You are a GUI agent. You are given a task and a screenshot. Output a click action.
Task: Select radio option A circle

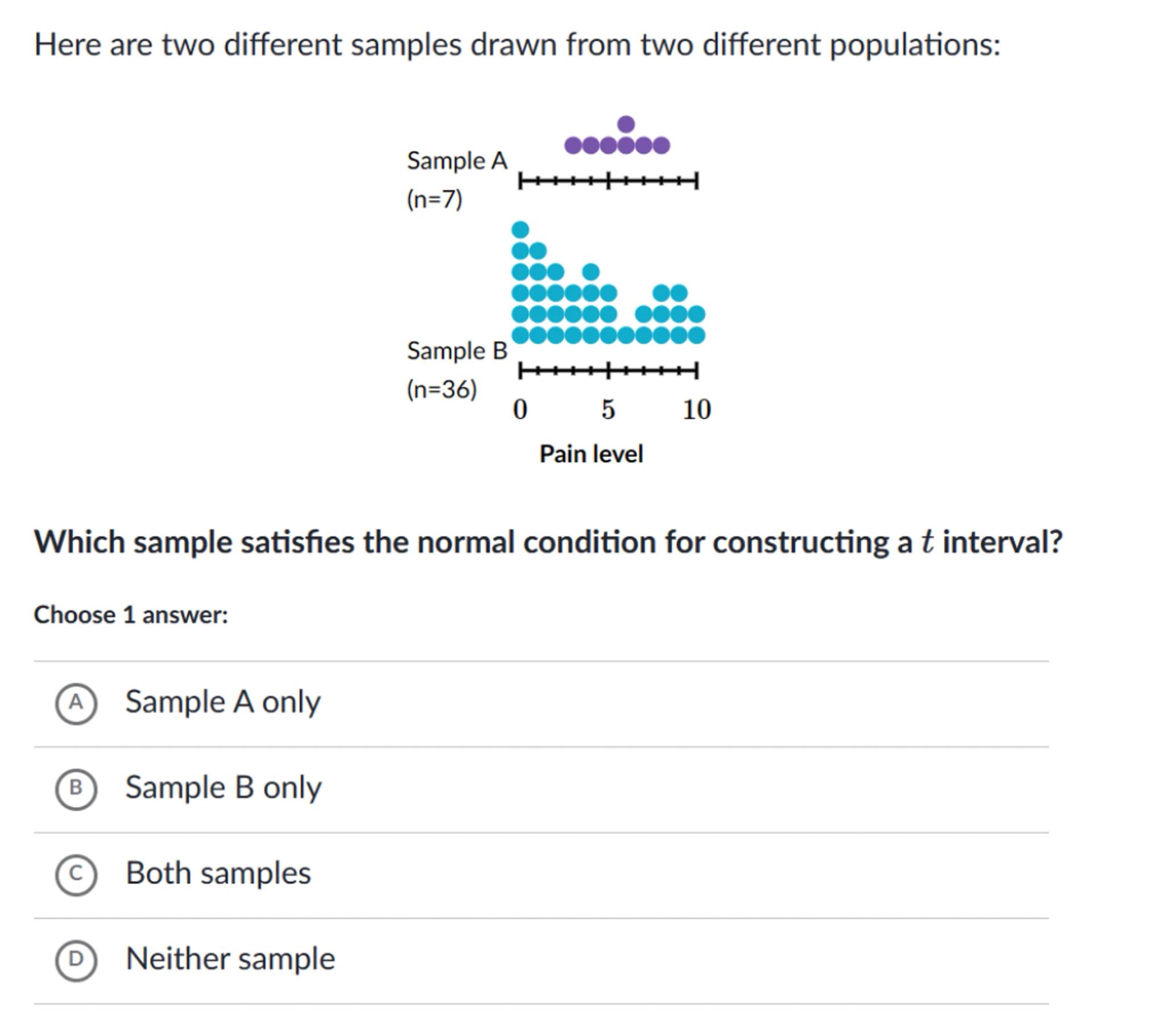pos(76,704)
